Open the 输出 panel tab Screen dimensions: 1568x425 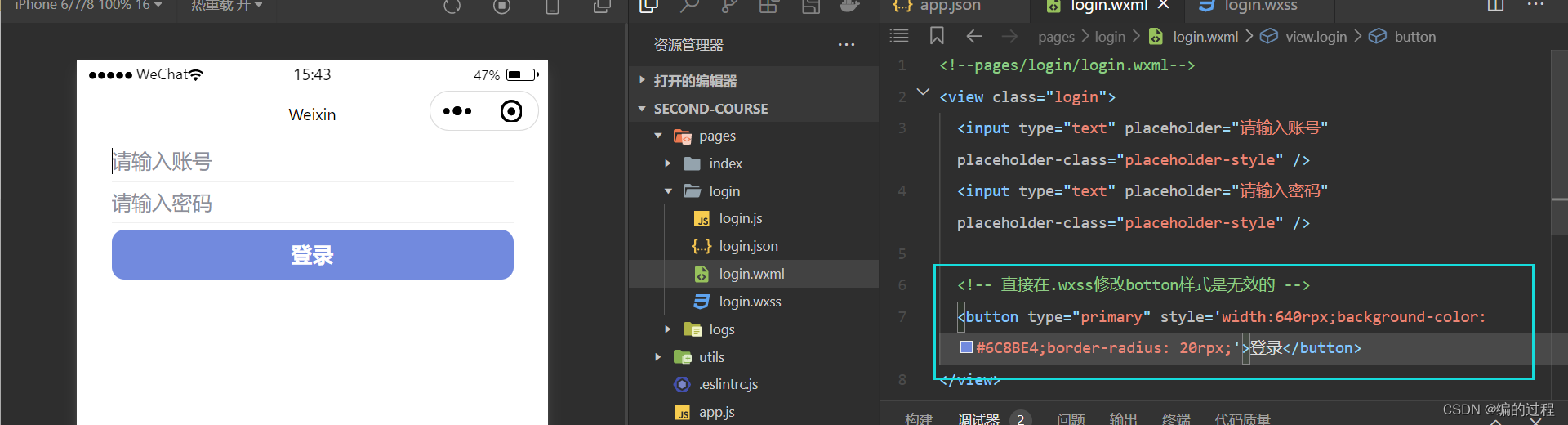tap(1123, 418)
